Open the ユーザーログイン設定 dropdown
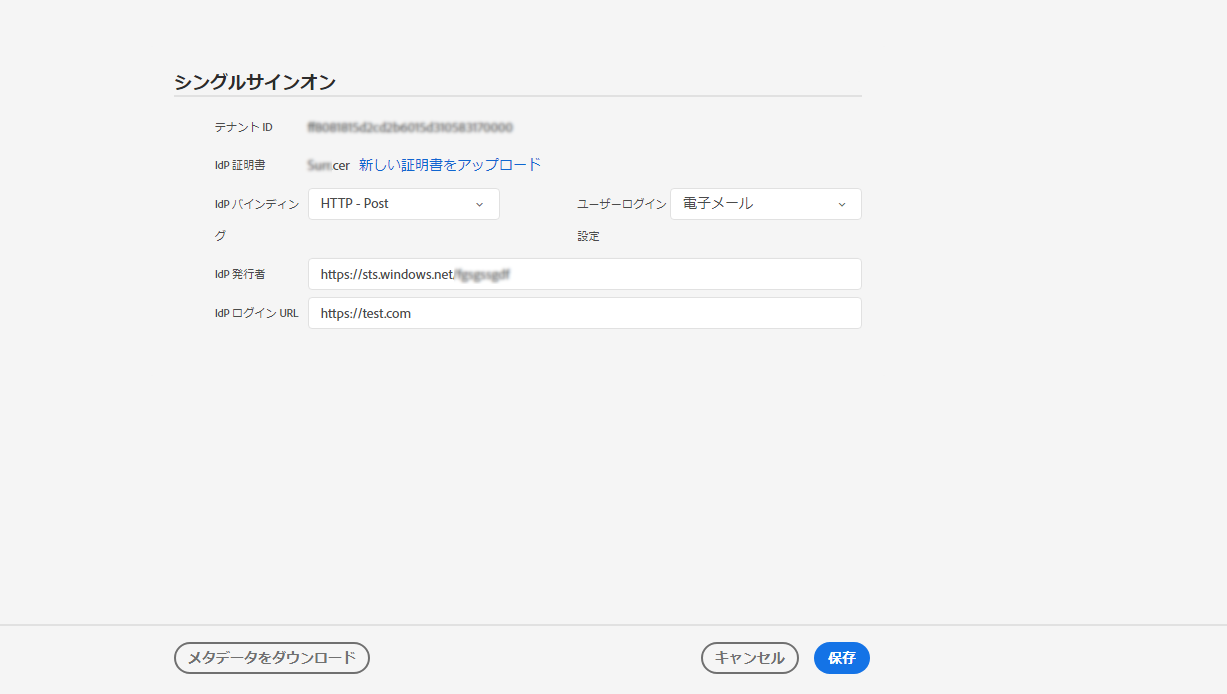 pyautogui.click(x=765, y=203)
